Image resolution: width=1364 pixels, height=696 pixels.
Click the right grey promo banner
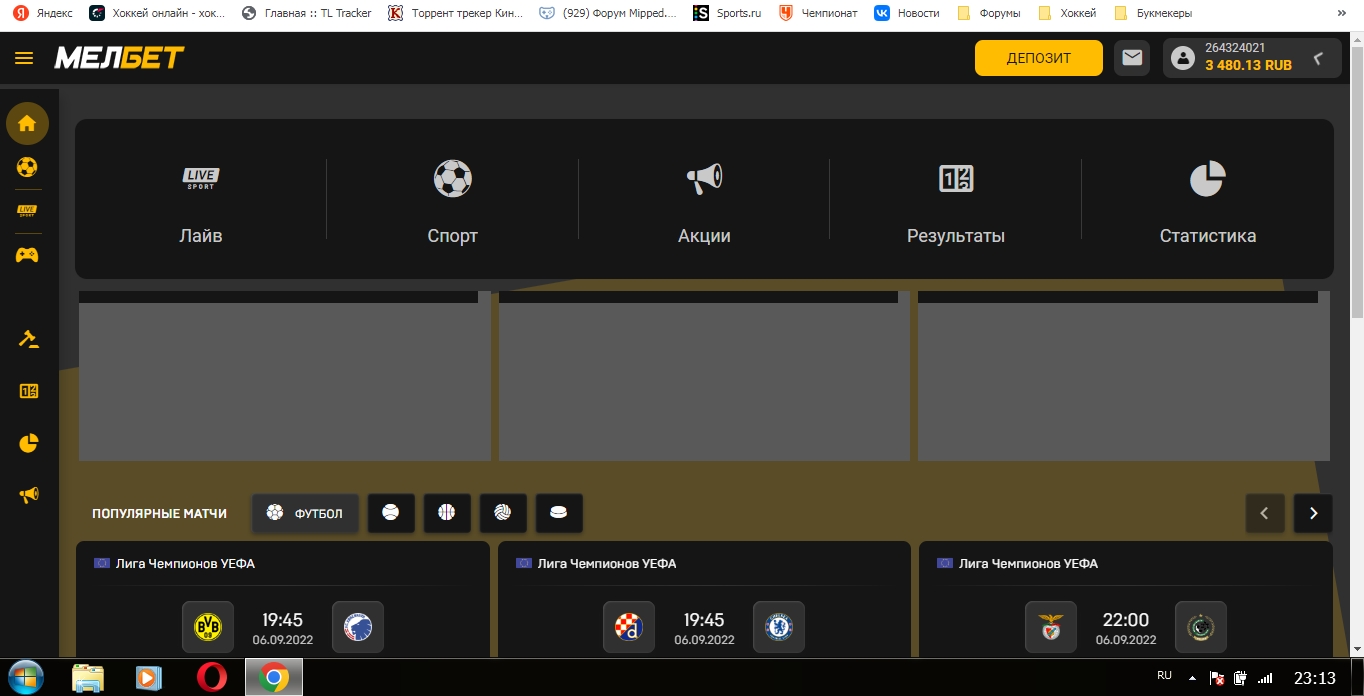click(x=1124, y=376)
